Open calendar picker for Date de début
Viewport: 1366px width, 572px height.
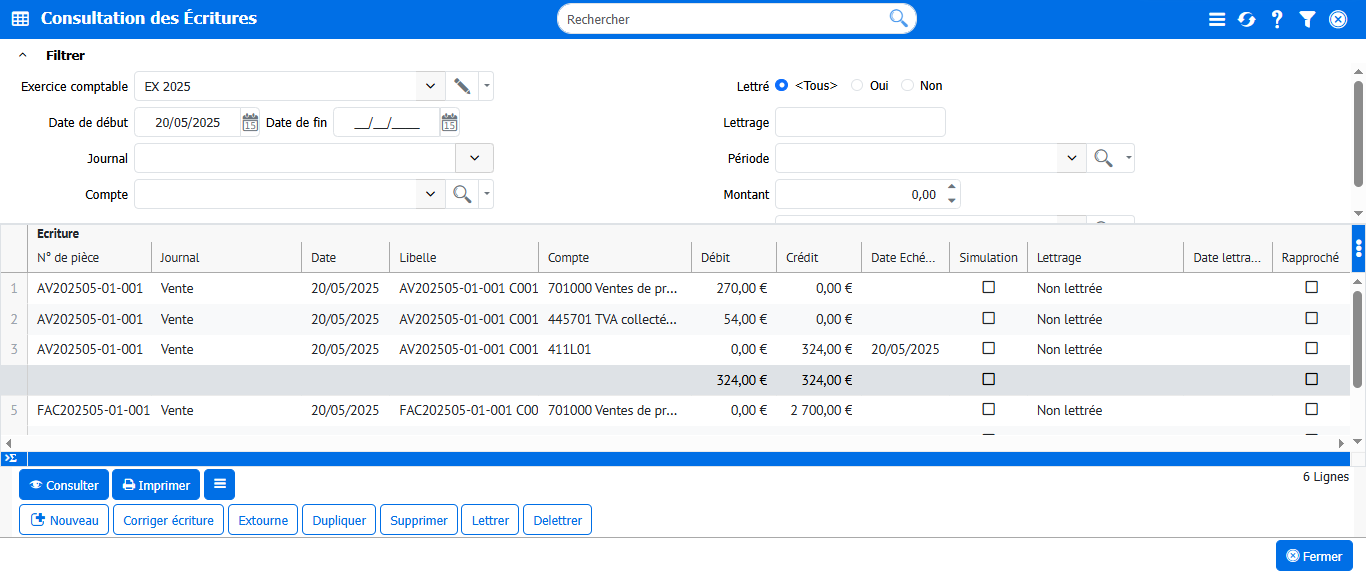(x=250, y=122)
